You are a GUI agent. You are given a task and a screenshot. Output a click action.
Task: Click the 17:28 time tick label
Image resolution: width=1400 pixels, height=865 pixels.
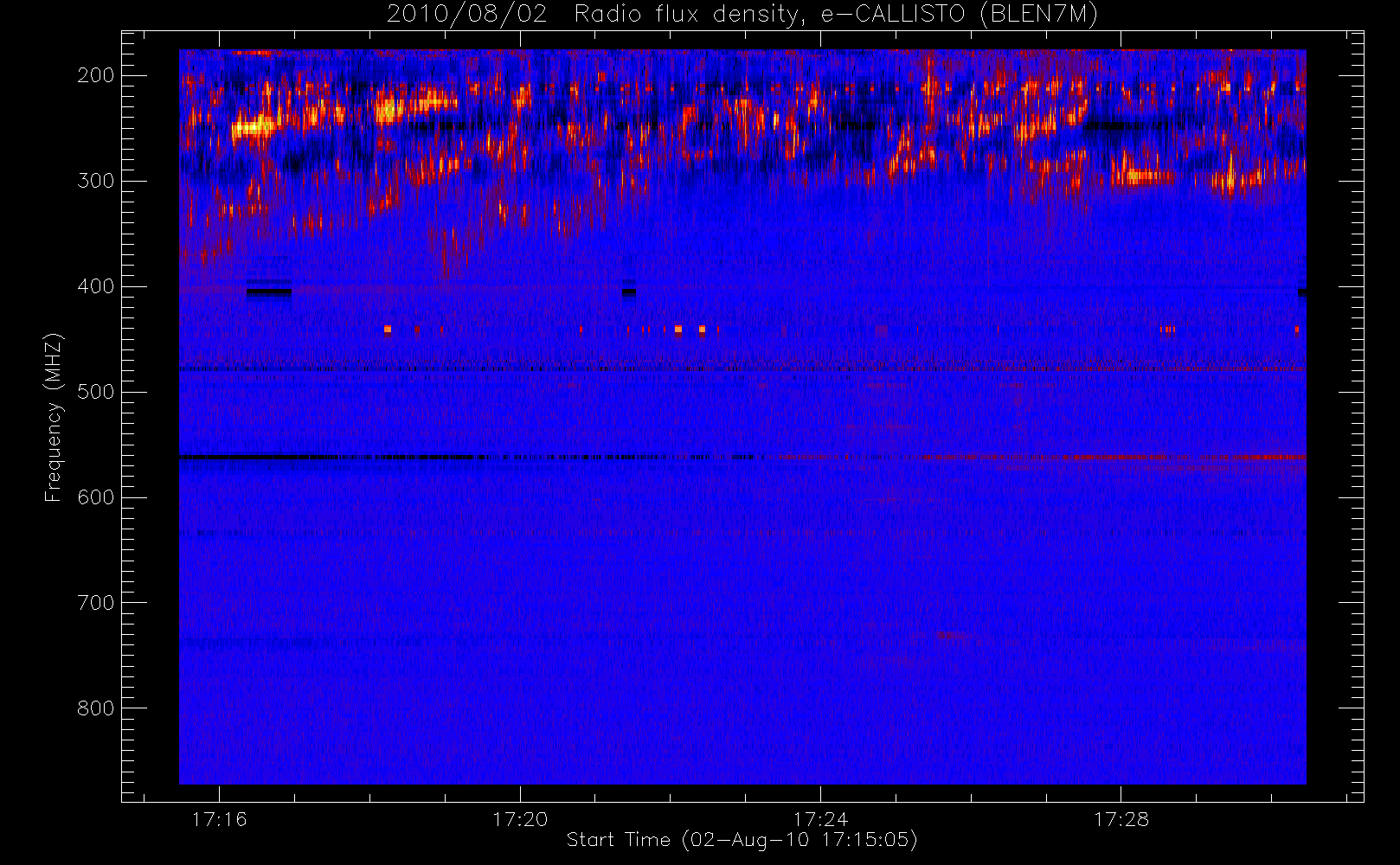click(x=1121, y=819)
